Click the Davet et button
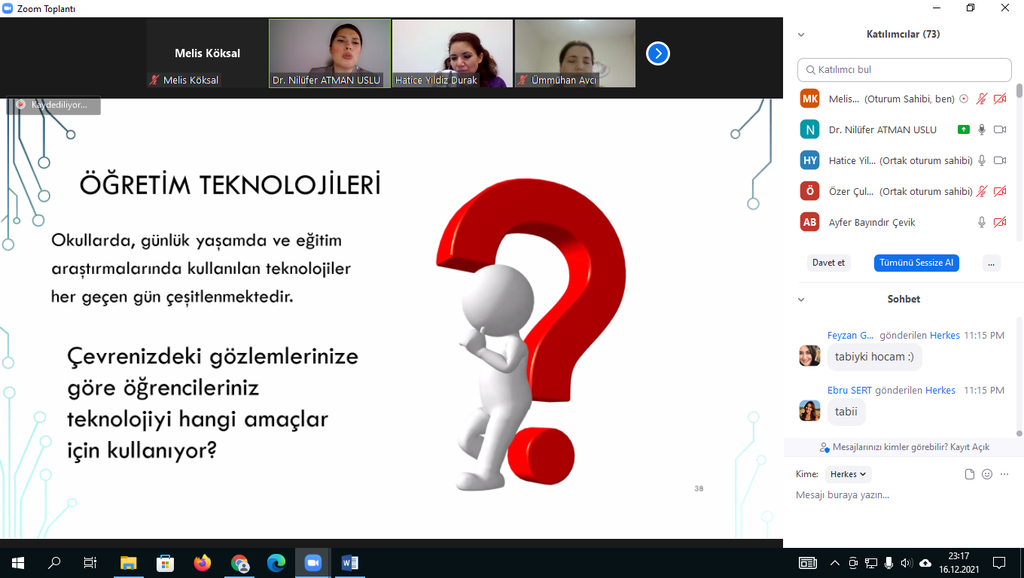 click(x=828, y=263)
